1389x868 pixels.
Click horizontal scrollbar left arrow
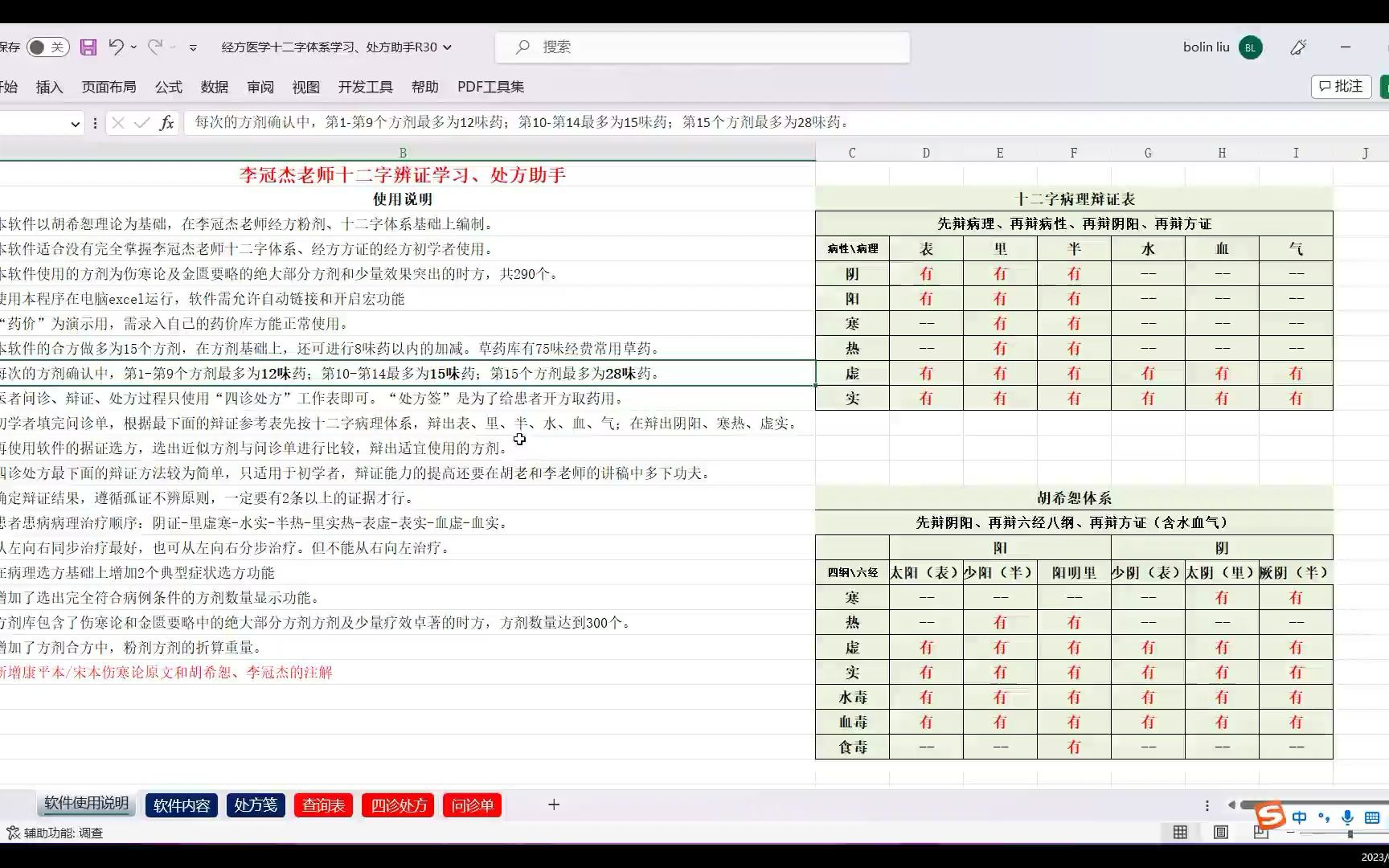point(1231,805)
